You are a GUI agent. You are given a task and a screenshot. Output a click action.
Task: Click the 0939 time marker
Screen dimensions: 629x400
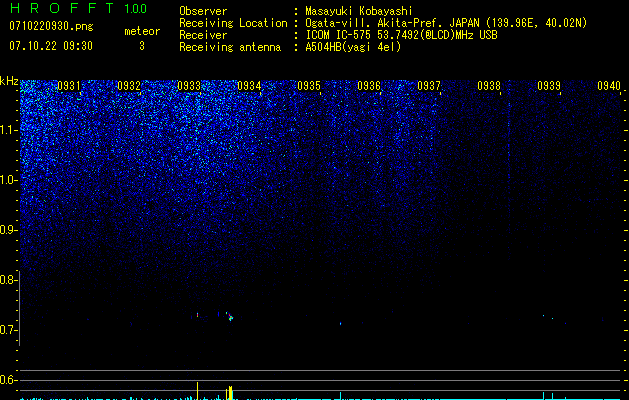pyautogui.click(x=549, y=86)
